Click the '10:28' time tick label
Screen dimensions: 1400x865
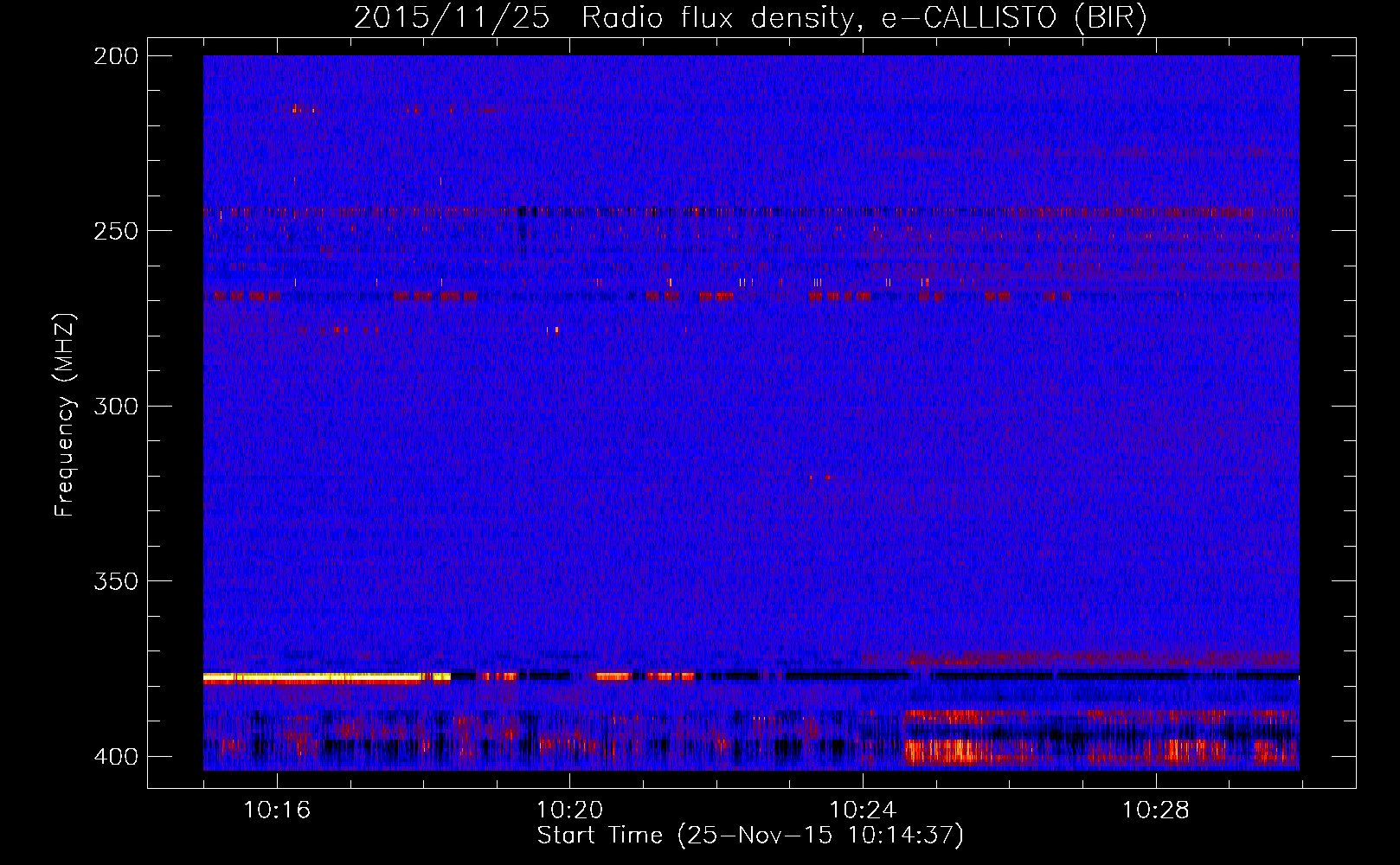pos(1156,811)
